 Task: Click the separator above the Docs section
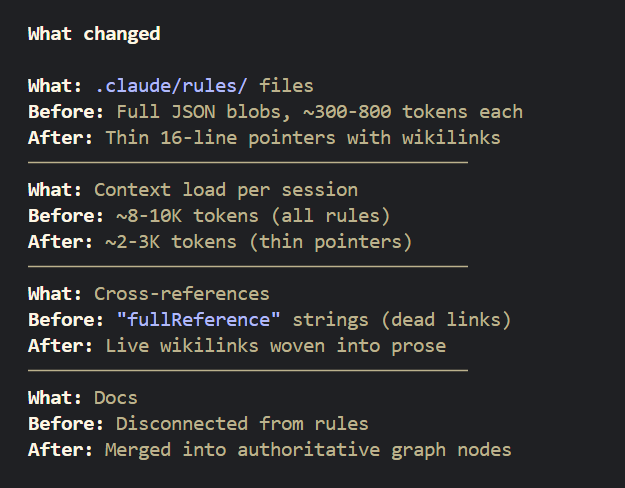[247, 370]
